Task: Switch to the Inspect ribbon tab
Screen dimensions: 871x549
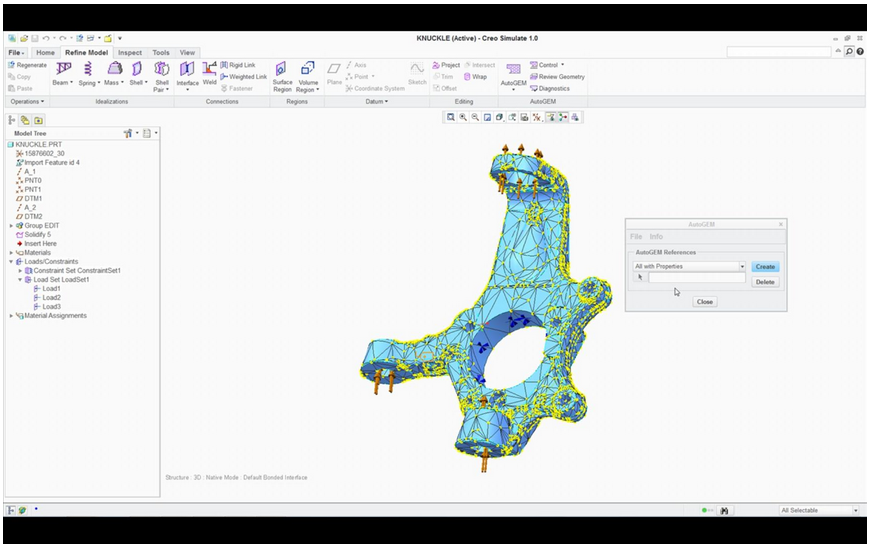Action: point(129,53)
